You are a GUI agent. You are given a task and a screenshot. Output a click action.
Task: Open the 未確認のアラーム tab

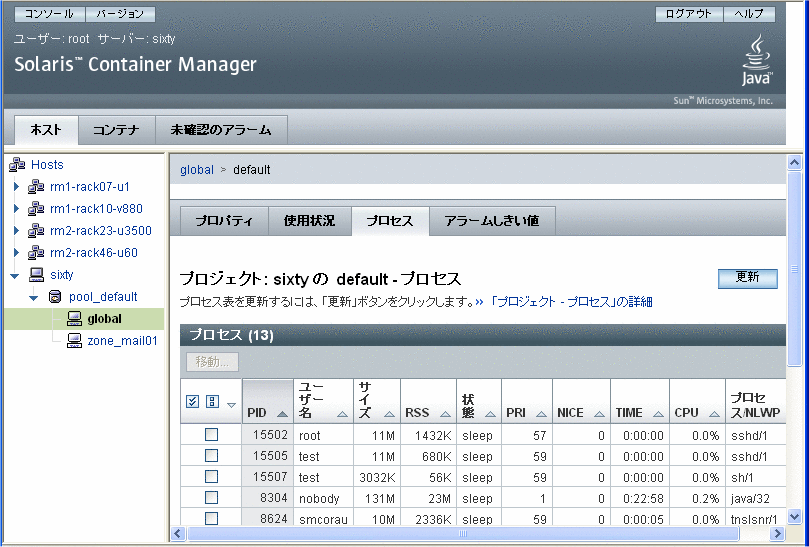click(x=221, y=130)
